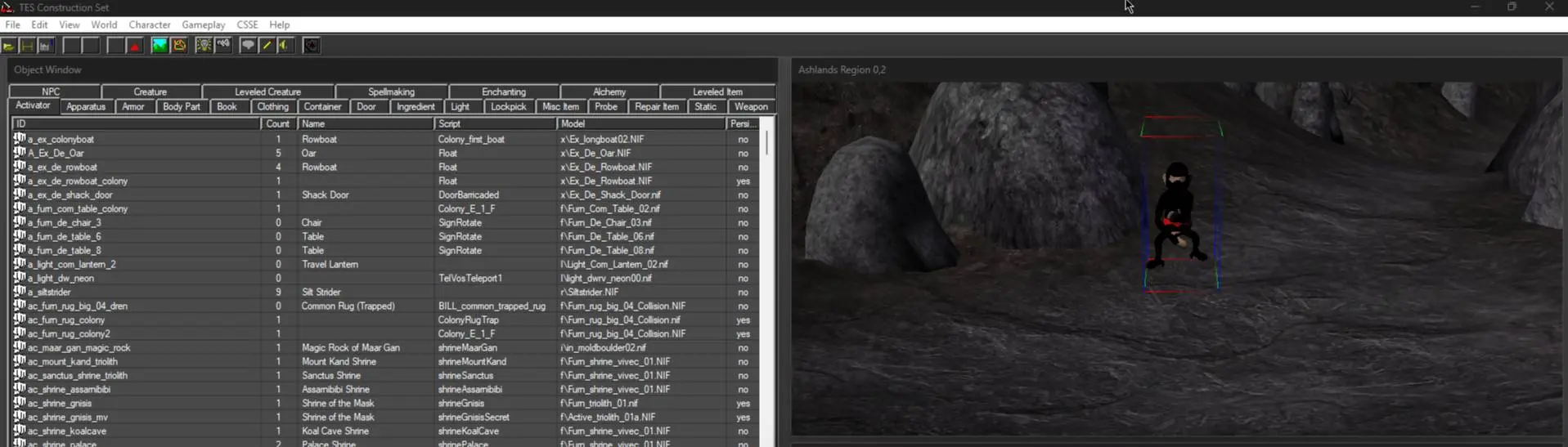Open the Script editor pencil icon
This screenshot has height=447, width=1568.
[267, 46]
